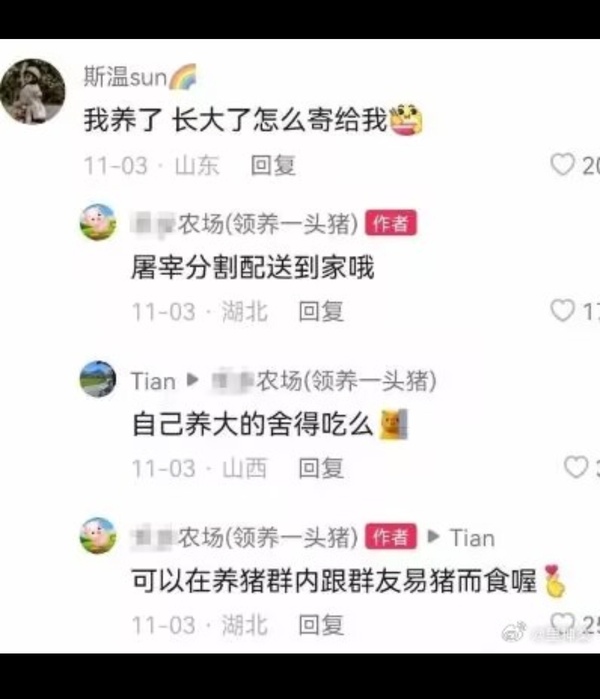Viewport: 600px width, 699px height.
Task: Like 斯温sun's comment with heart icon
Action: point(562,164)
